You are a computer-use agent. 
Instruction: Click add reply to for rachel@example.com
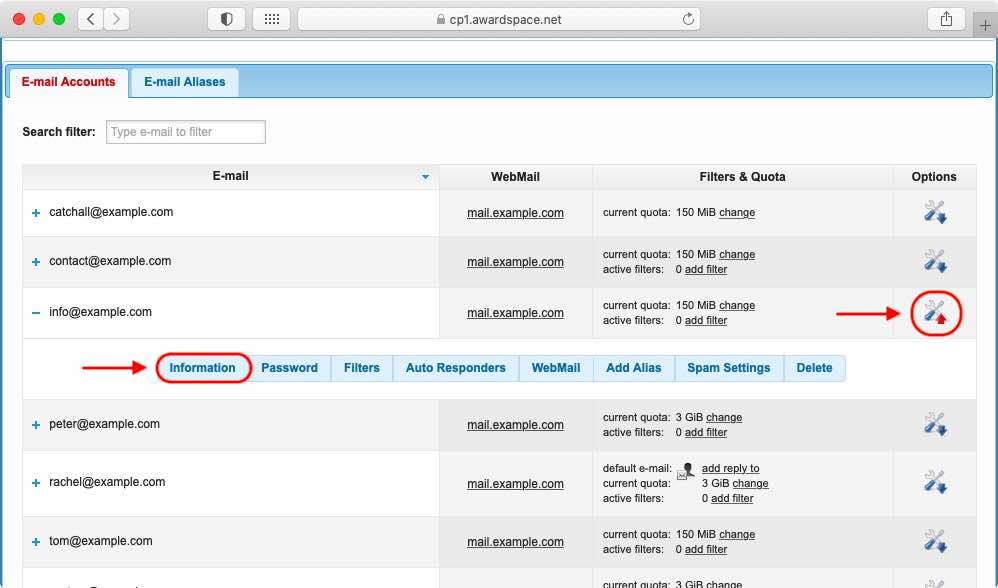730,467
